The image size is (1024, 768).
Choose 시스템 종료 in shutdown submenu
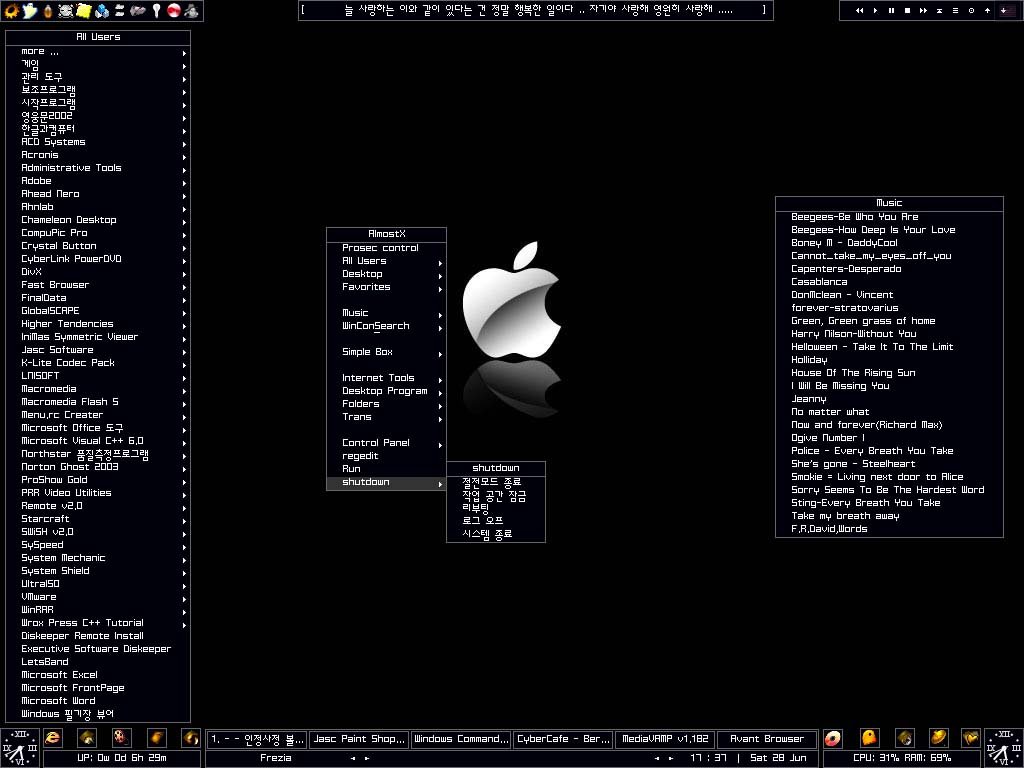[496, 534]
